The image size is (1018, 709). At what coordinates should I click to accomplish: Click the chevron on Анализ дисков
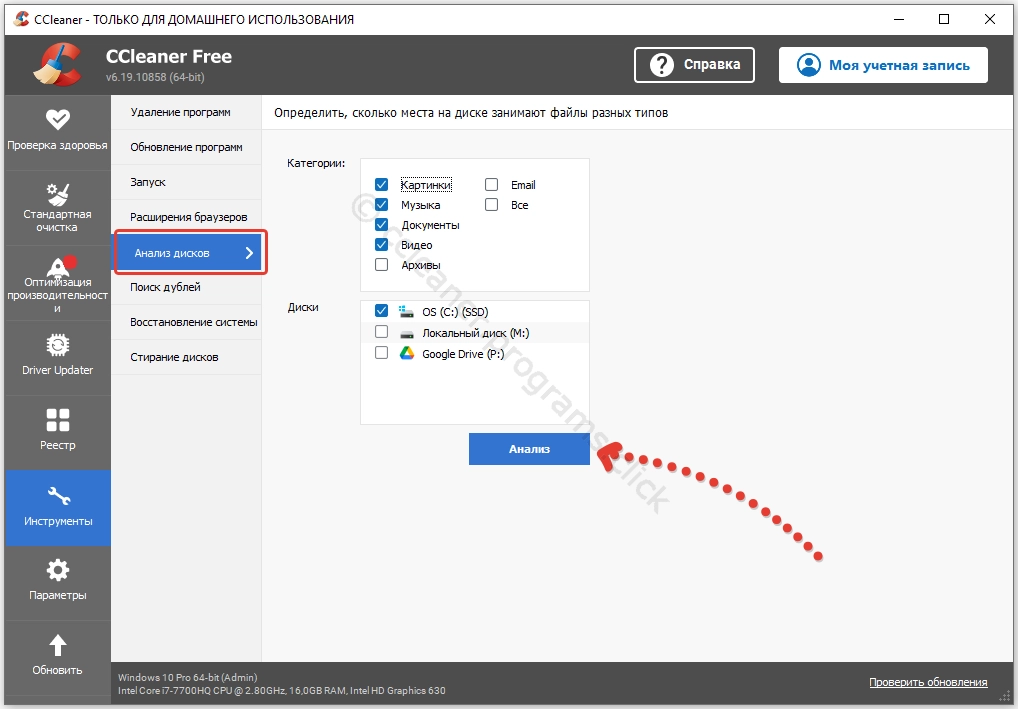[249, 253]
